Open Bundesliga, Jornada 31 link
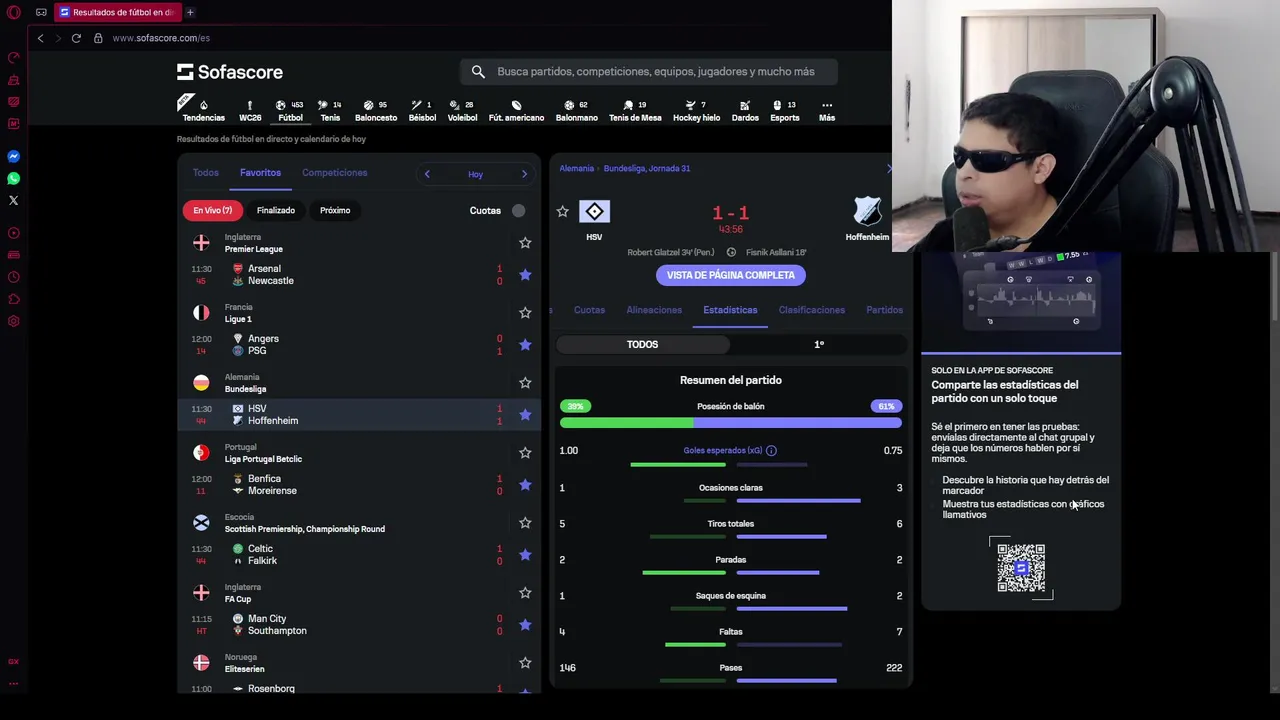 click(x=647, y=168)
